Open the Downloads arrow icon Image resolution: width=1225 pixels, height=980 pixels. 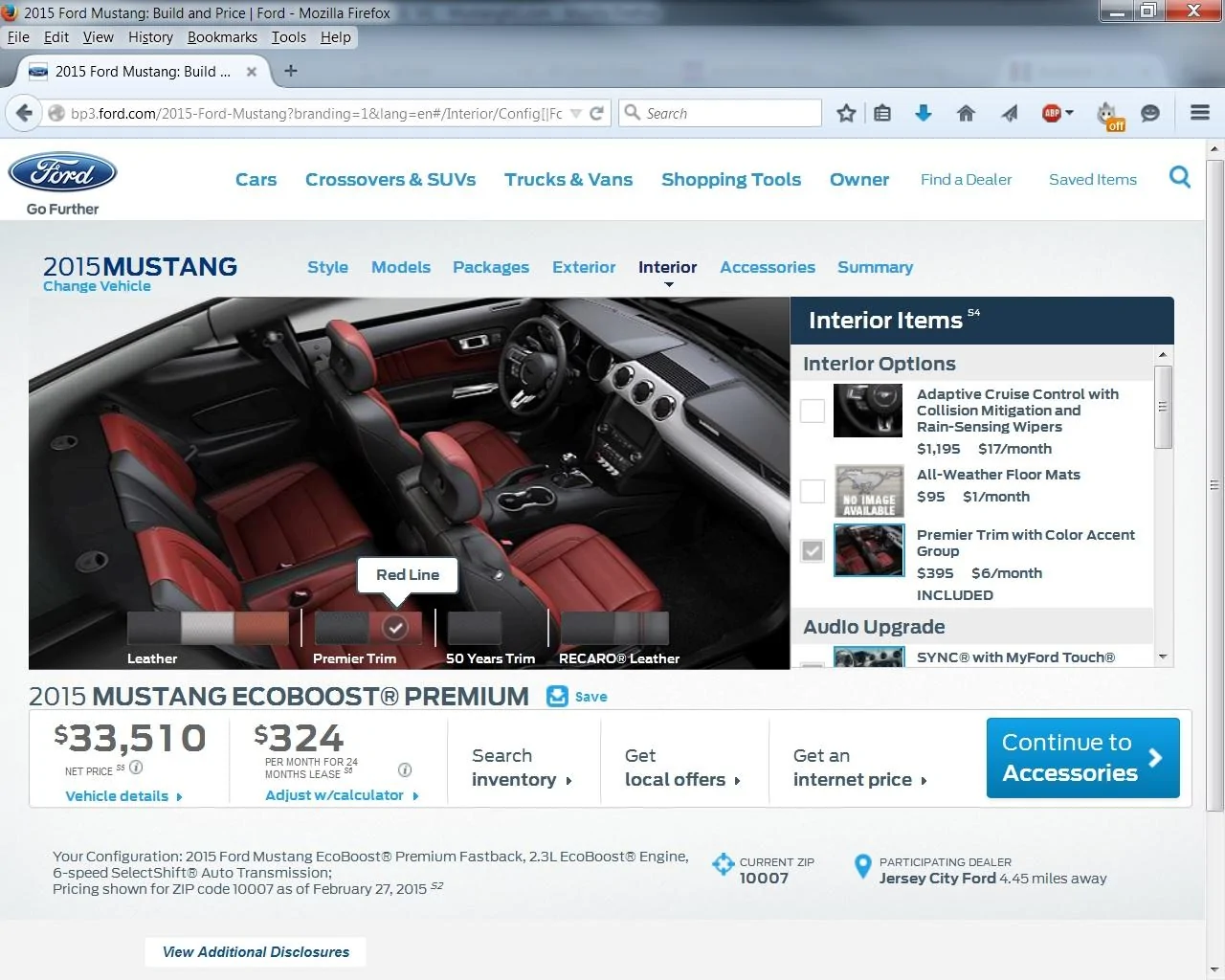pyautogui.click(x=924, y=113)
